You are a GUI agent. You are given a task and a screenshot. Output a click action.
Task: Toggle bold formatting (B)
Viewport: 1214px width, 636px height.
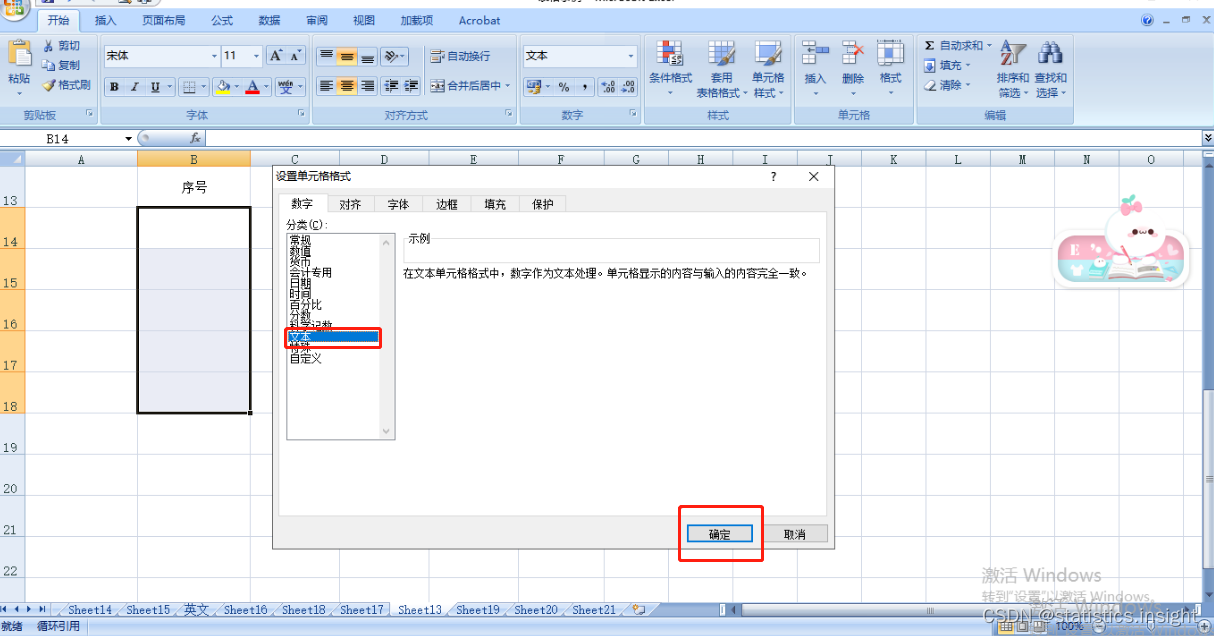point(115,87)
